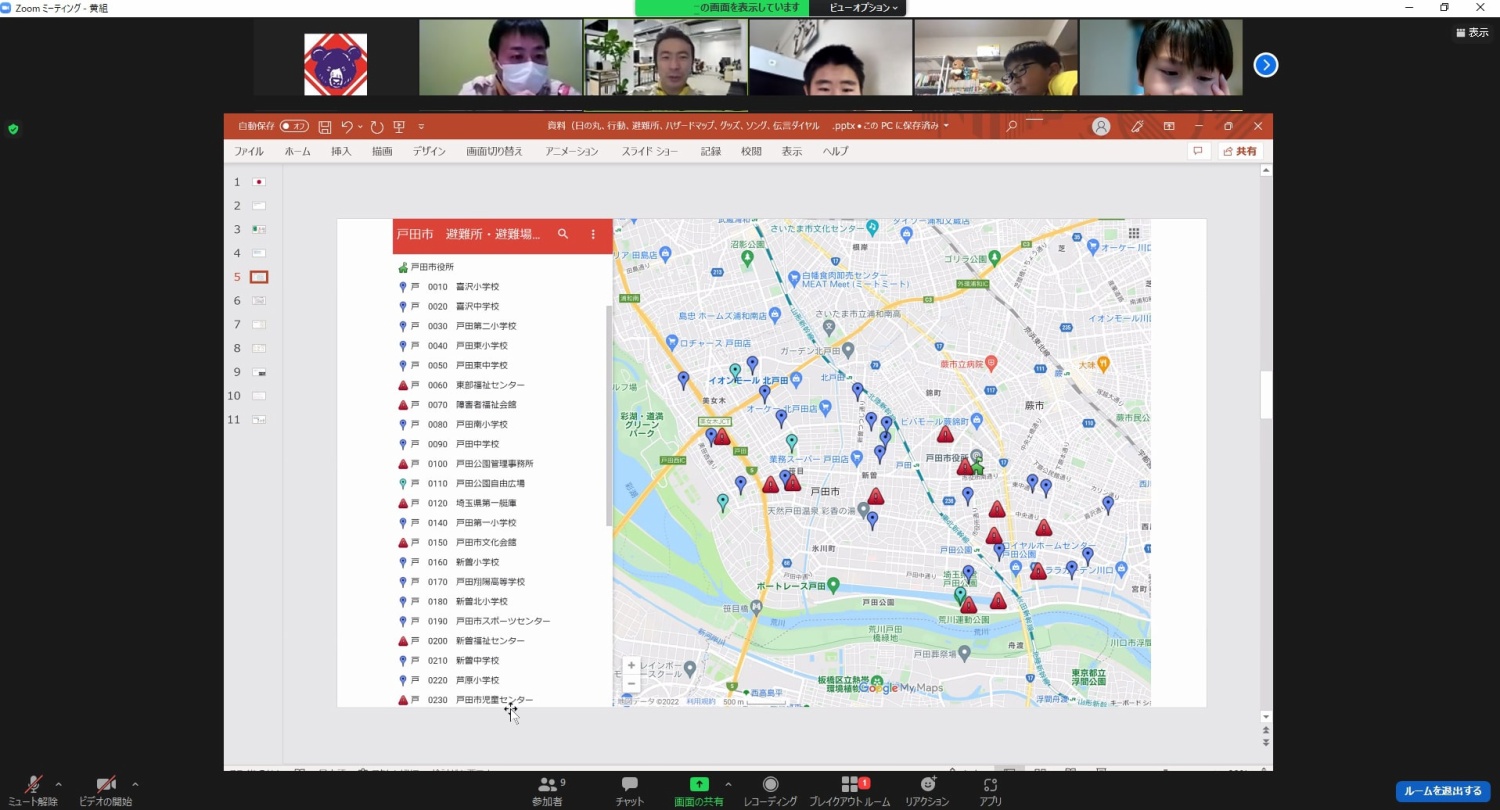Show next participants with blue arrow

(x=1266, y=65)
